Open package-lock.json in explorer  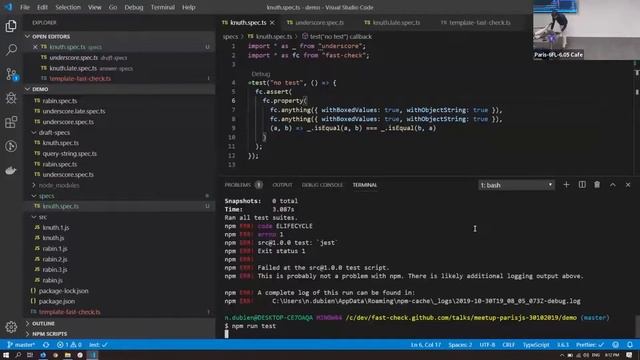tap(63, 291)
